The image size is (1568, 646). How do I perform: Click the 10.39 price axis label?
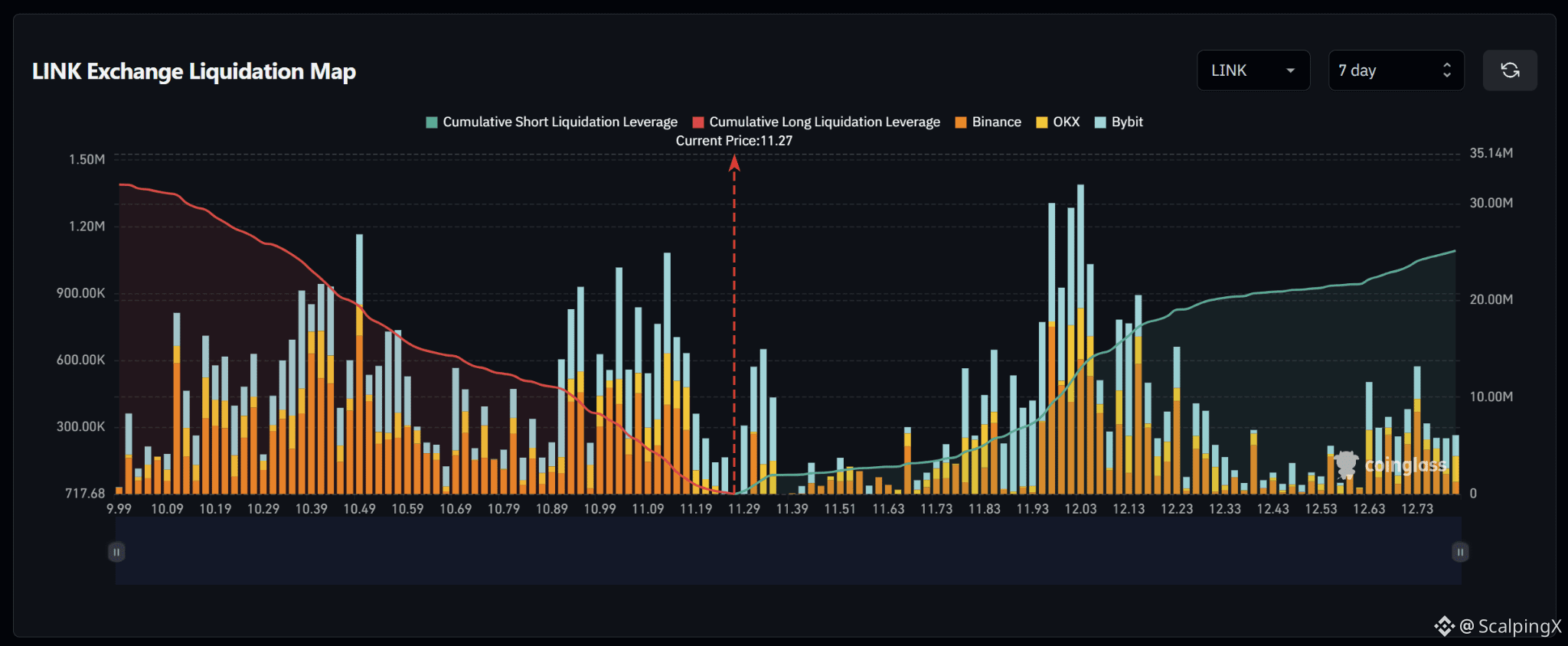tap(312, 509)
